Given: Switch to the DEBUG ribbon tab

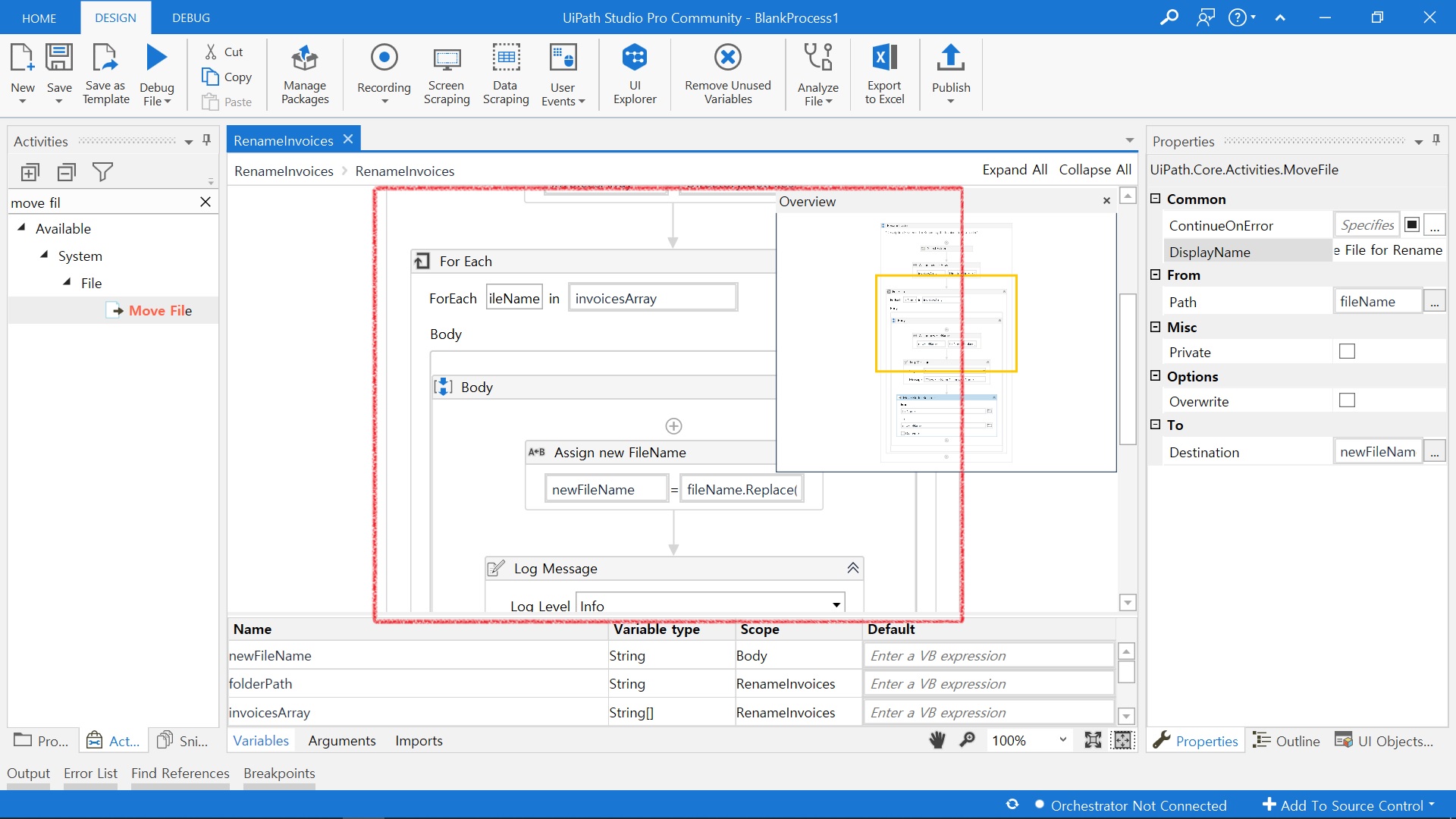Looking at the screenshot, I should pyautogui.click(x=190, y=17).
